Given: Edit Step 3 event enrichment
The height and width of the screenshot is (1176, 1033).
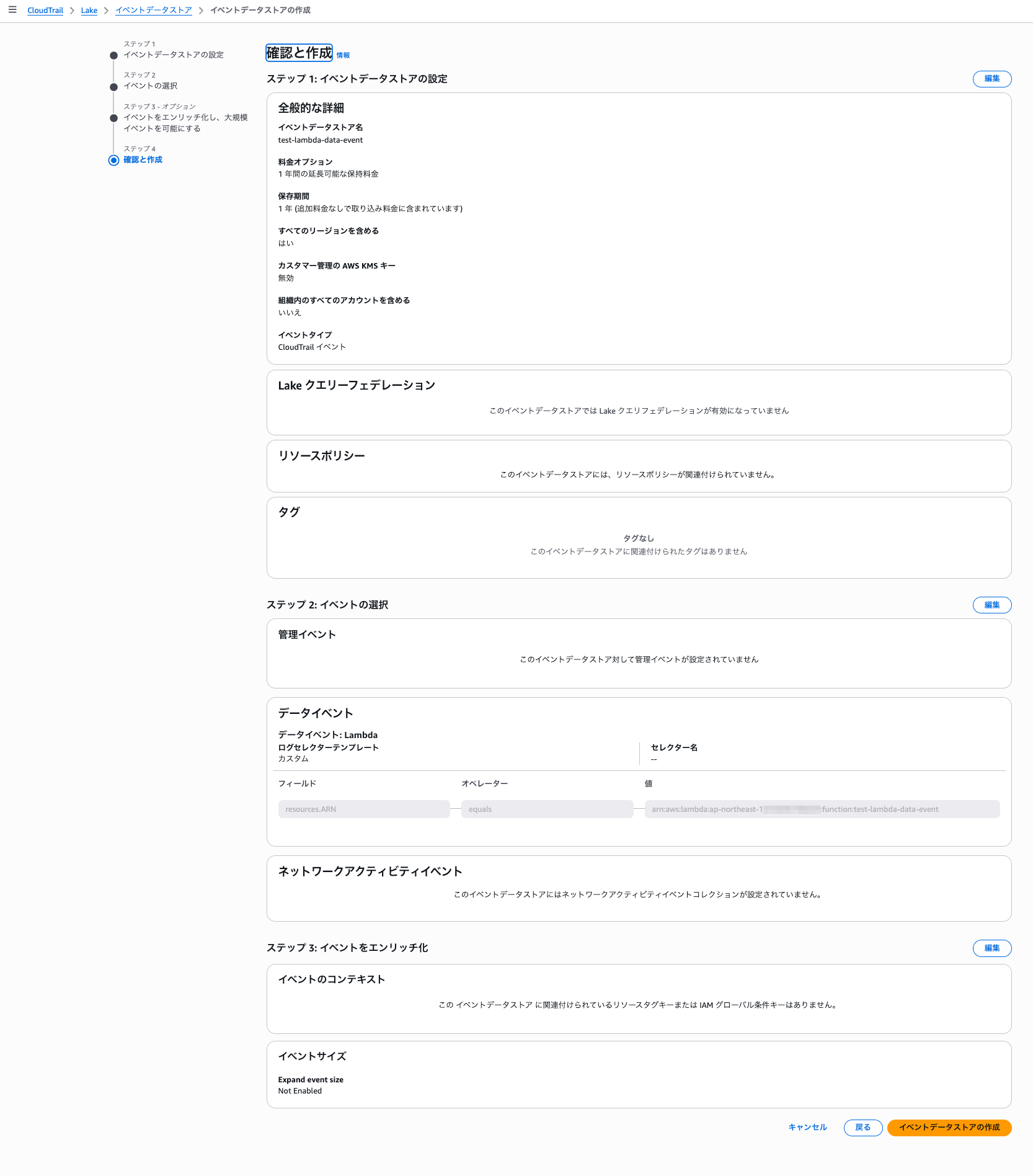Looking at the screenshot, I should pyautogui.click(x=991, y=948).
